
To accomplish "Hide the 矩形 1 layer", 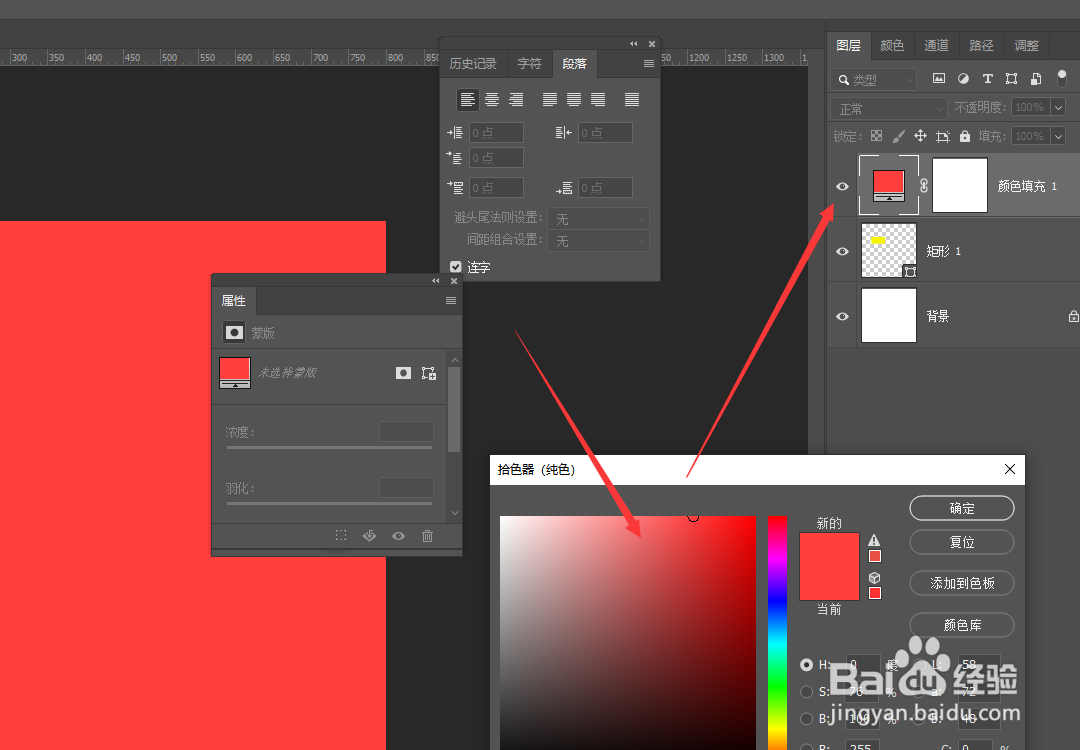I will [x=842, y=251].
